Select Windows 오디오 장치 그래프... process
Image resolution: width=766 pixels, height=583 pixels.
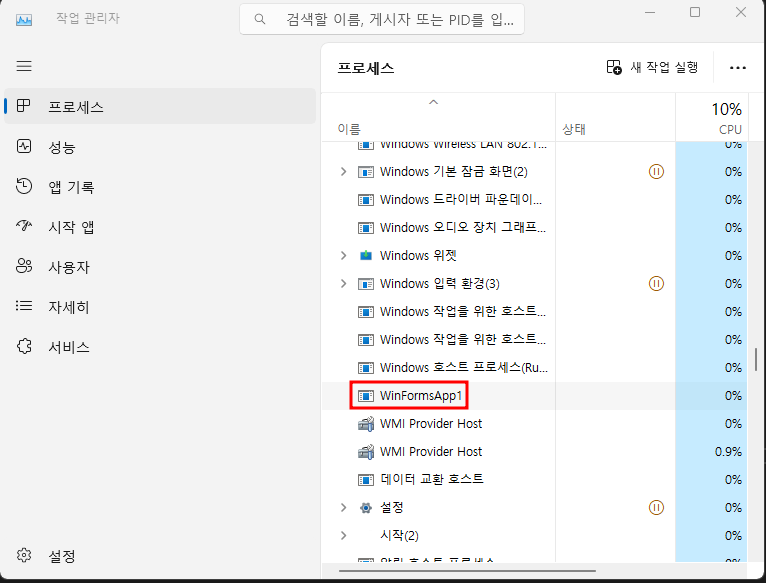point(534,227)
